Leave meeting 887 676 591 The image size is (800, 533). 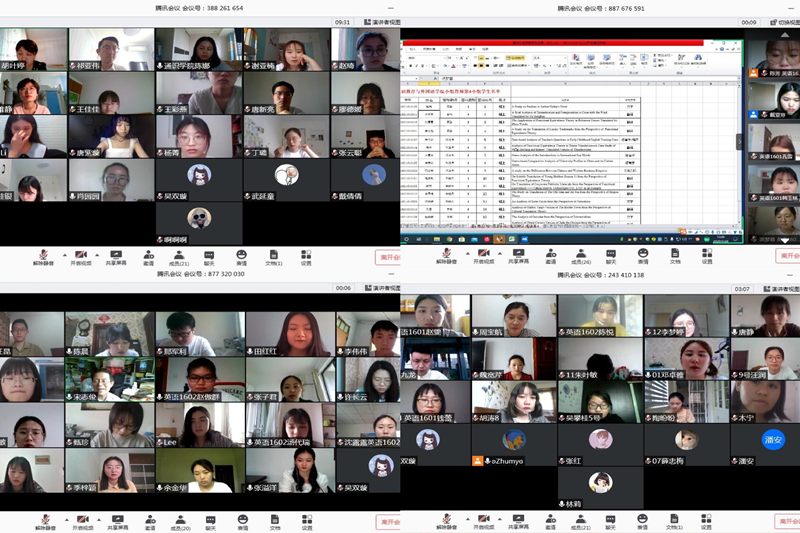[788, 256]
